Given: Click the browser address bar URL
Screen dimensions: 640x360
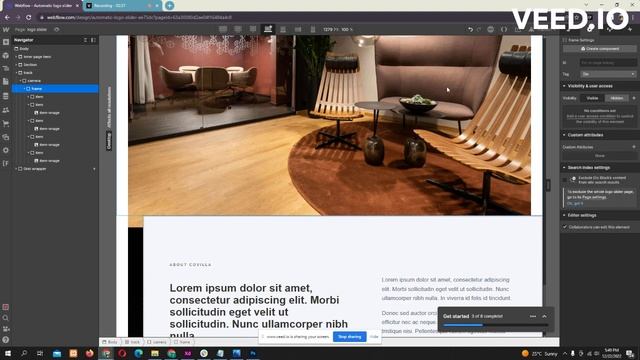Looking at the screenshot, I should pyautogui.click(x=139, y=18).
